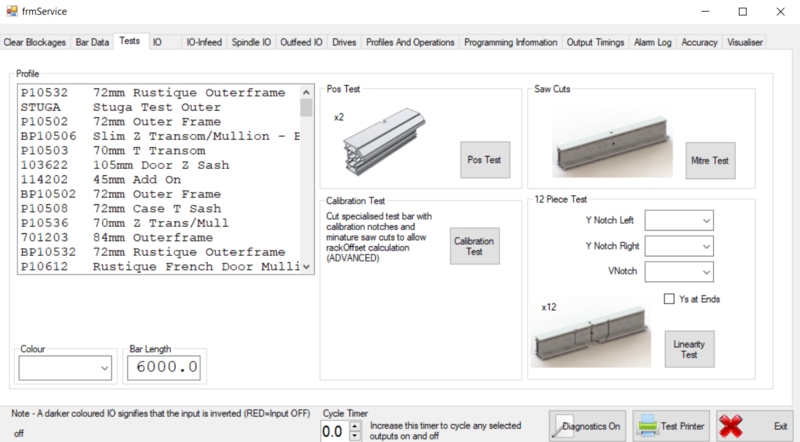Click the Diagnostics On button icon
800x442 pixels.
562,426
